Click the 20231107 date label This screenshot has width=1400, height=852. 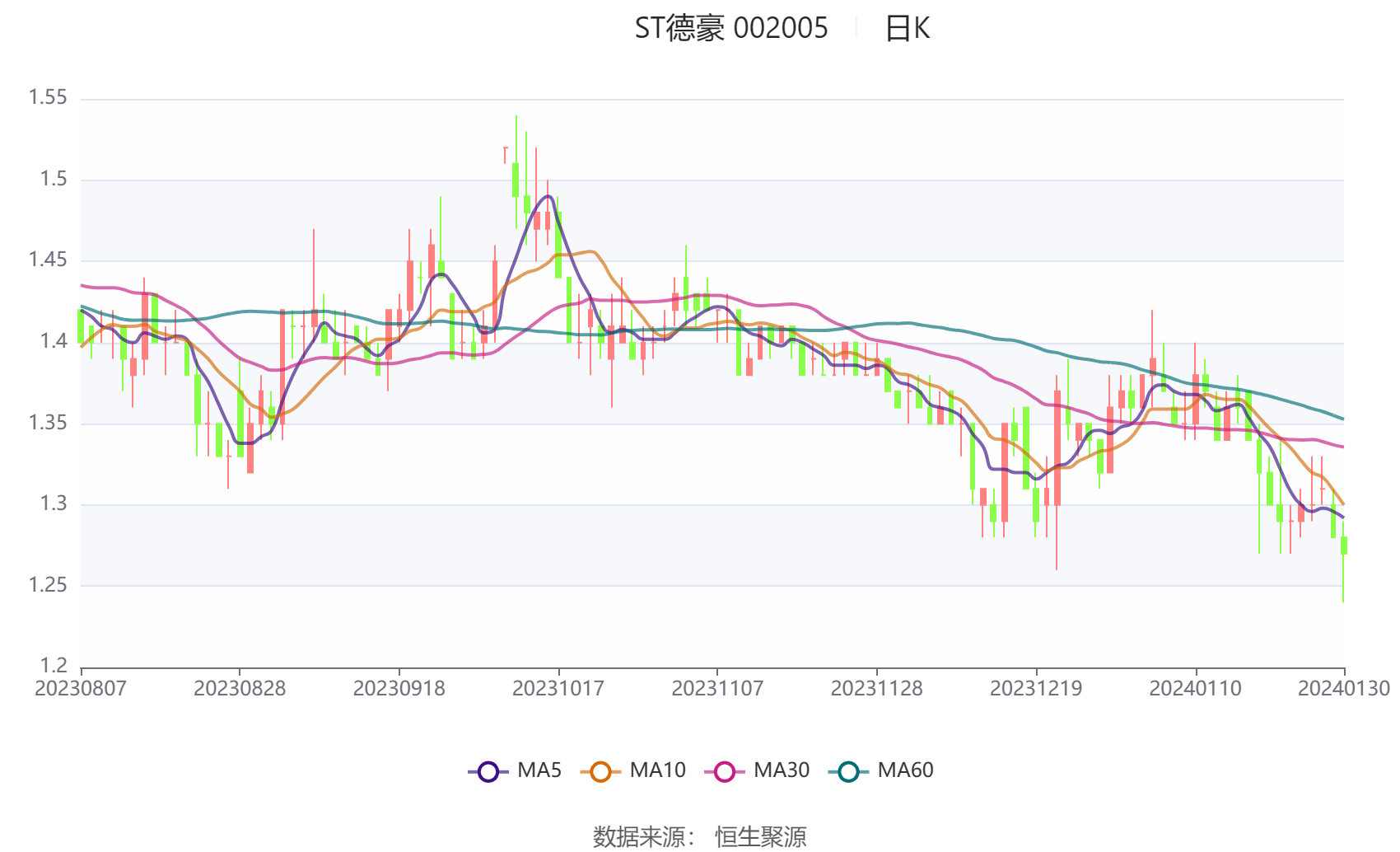click(x=717, y=688)
